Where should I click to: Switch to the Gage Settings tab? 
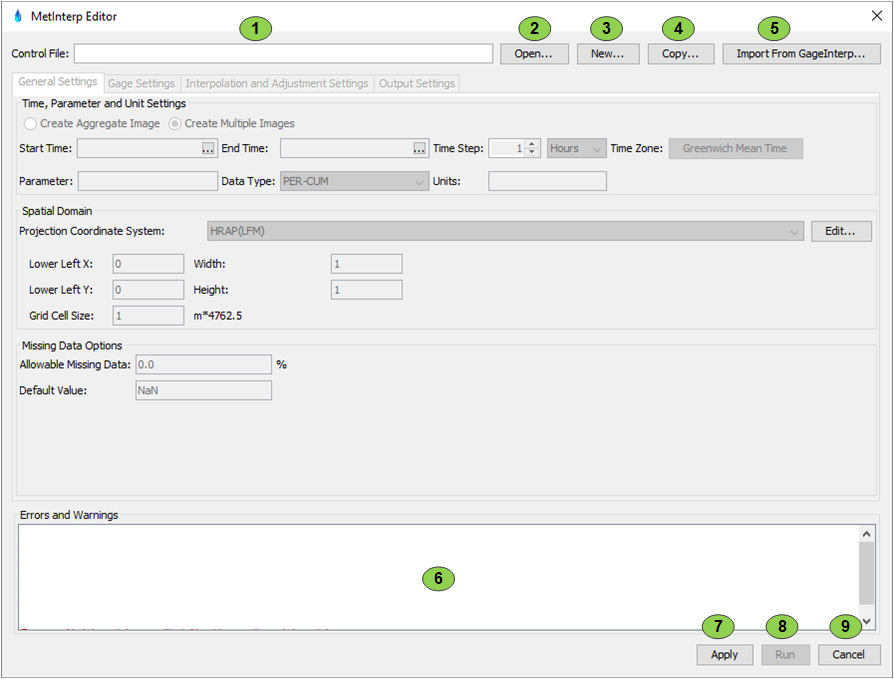click(x=141, y=84)
